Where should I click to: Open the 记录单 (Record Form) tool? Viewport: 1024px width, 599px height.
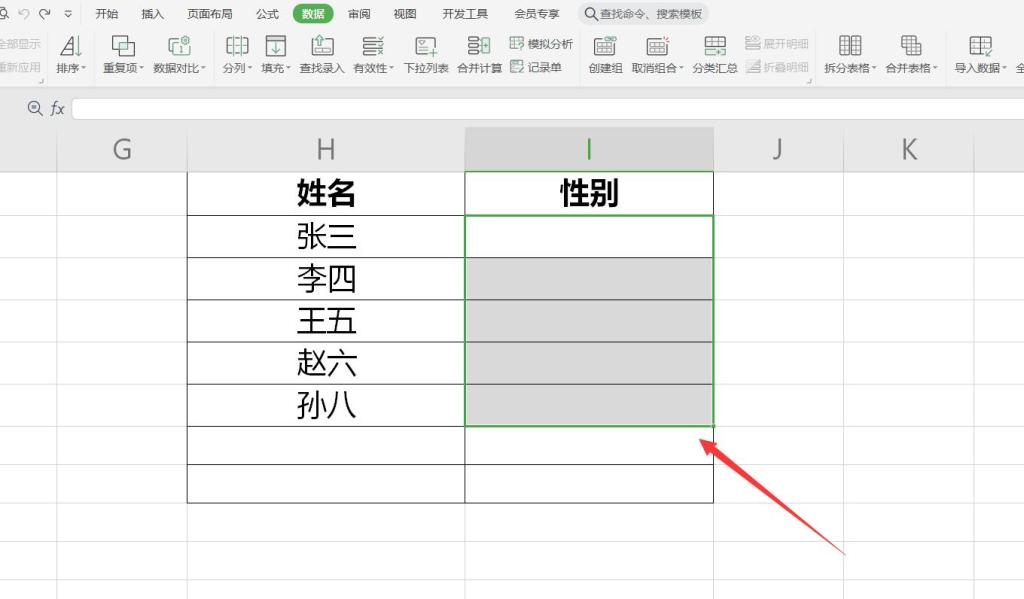pyautogui.click(x=540, y=68)
